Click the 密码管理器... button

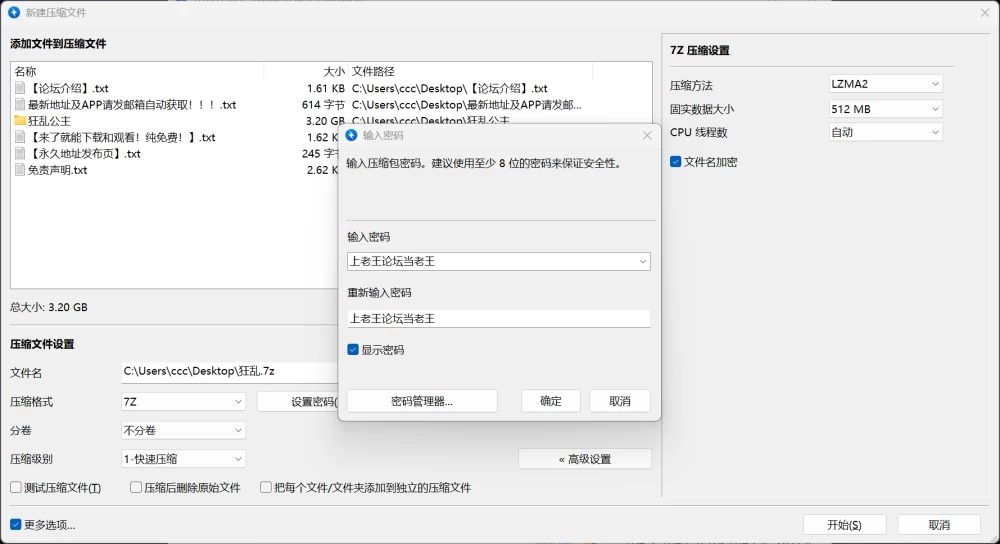point(422,401)
